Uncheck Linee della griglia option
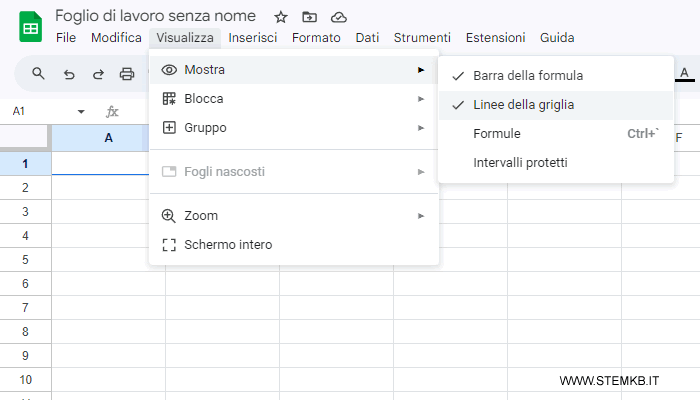The width and height of the screenshot is (700, 400). [x=523, y=104]
